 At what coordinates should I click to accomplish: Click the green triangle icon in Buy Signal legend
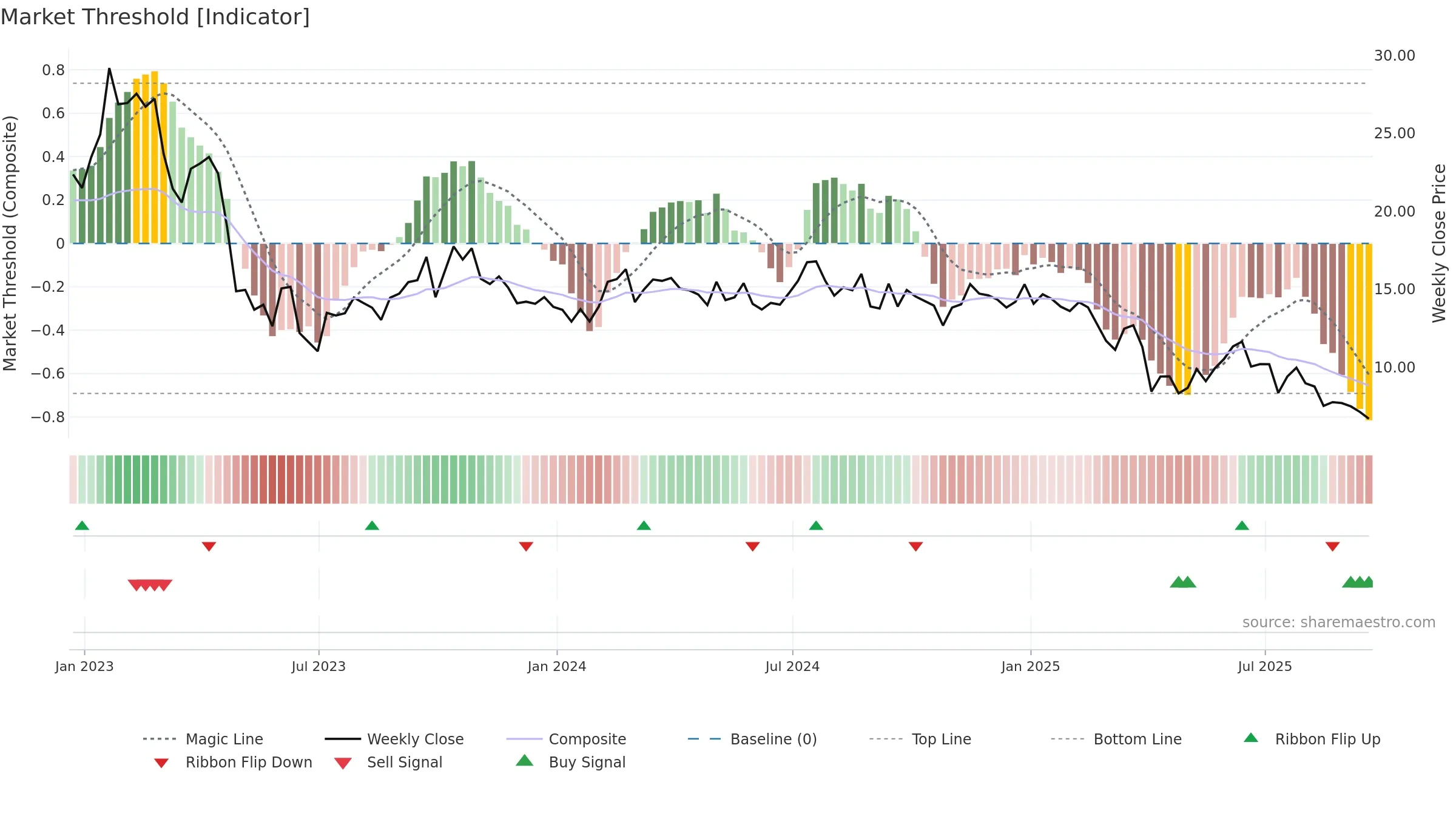(525, 760)
